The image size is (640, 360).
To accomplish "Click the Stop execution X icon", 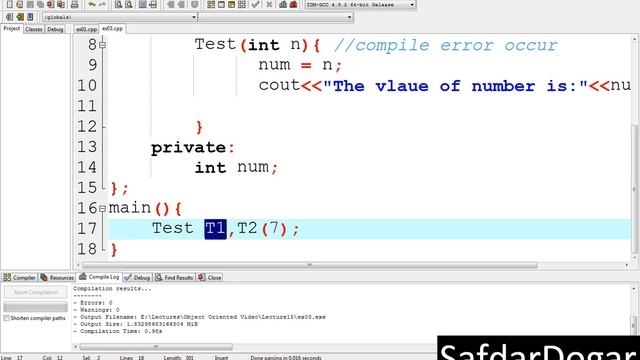I will (x=269, y=4).
